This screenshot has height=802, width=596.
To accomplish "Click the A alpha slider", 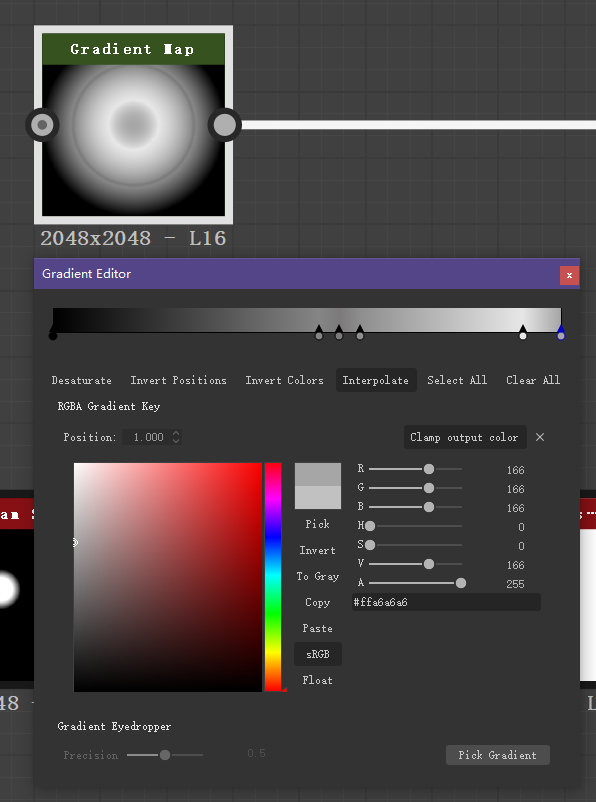I will click(x=417, y=583).
